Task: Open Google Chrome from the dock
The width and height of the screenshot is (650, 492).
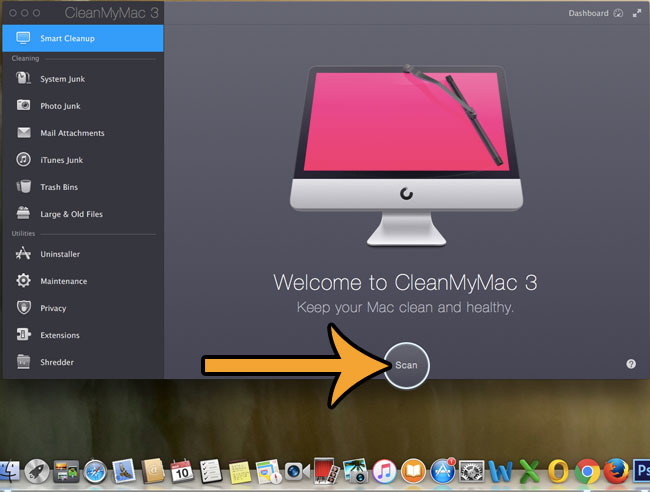Action: coord(587,472)
